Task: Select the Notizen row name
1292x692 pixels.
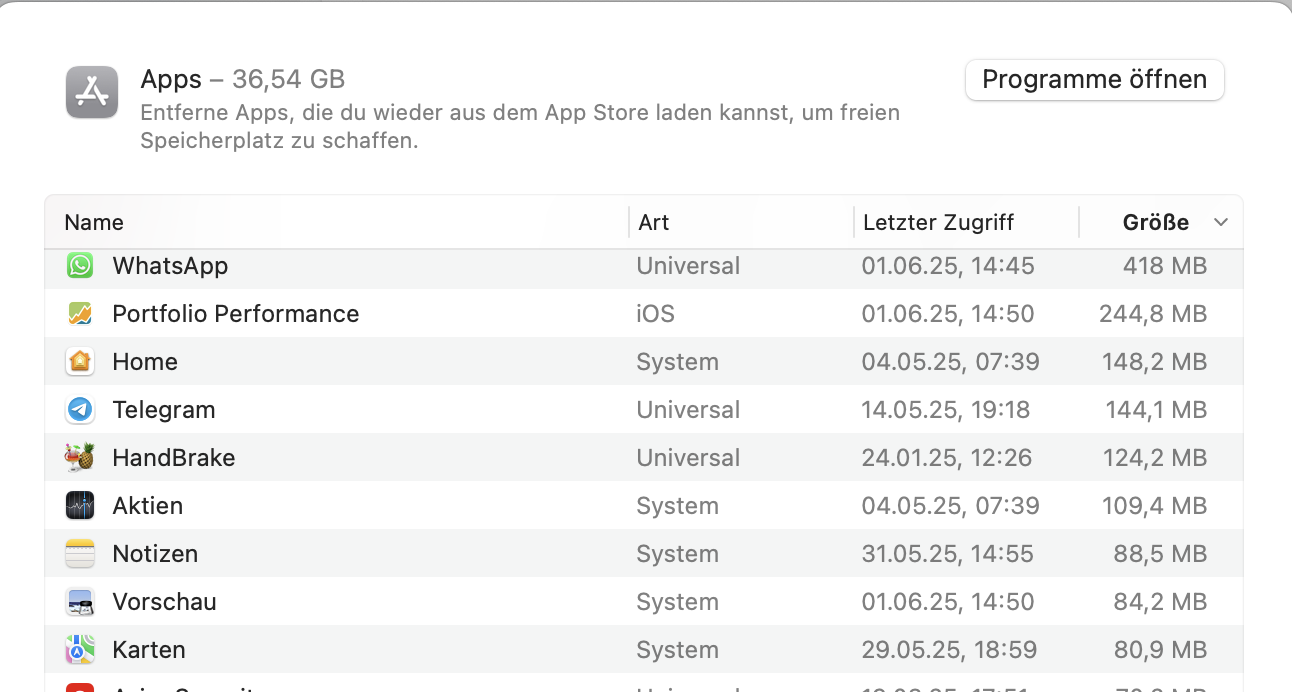Action: [155, 554]
